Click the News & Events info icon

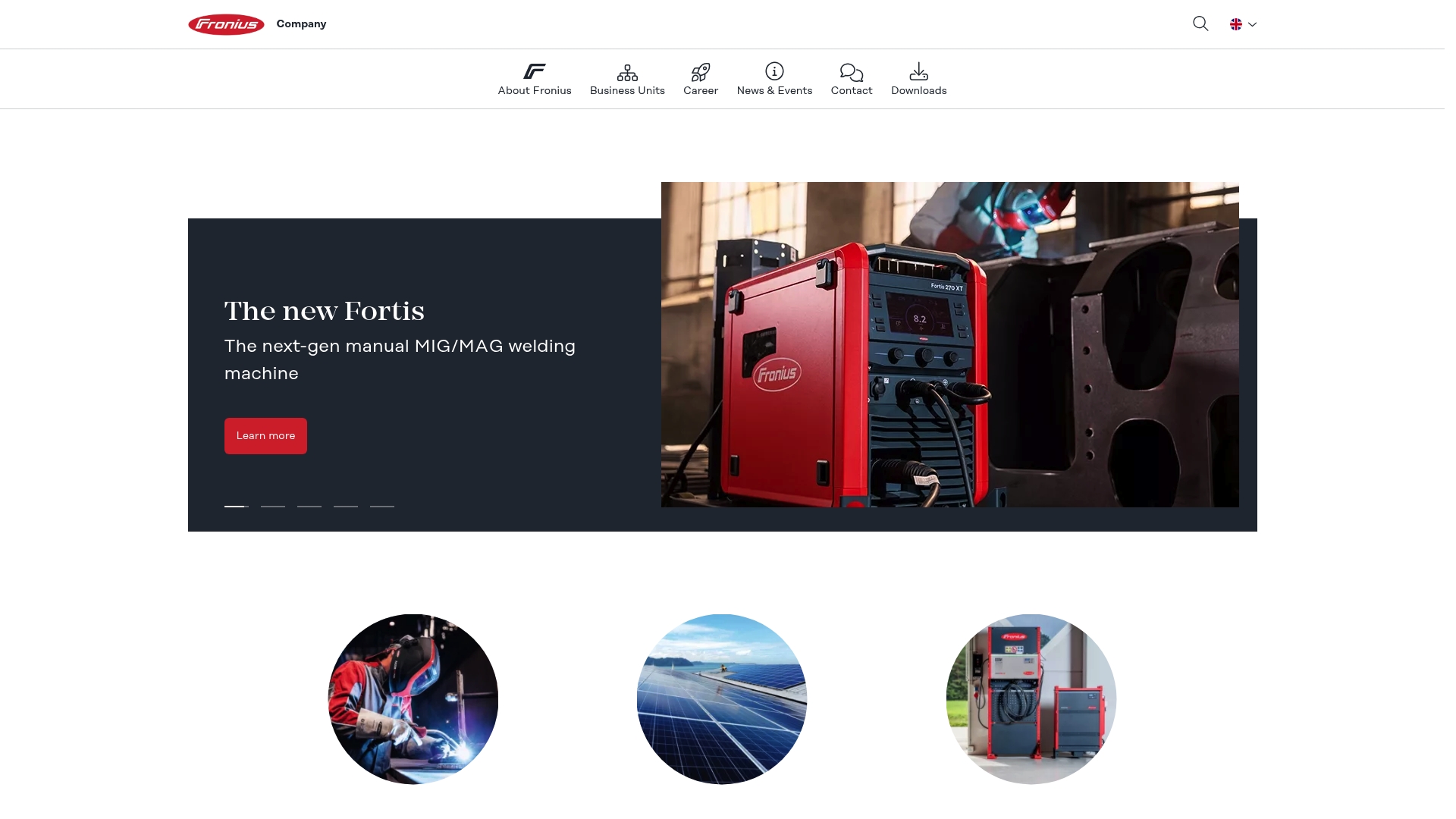774,71
